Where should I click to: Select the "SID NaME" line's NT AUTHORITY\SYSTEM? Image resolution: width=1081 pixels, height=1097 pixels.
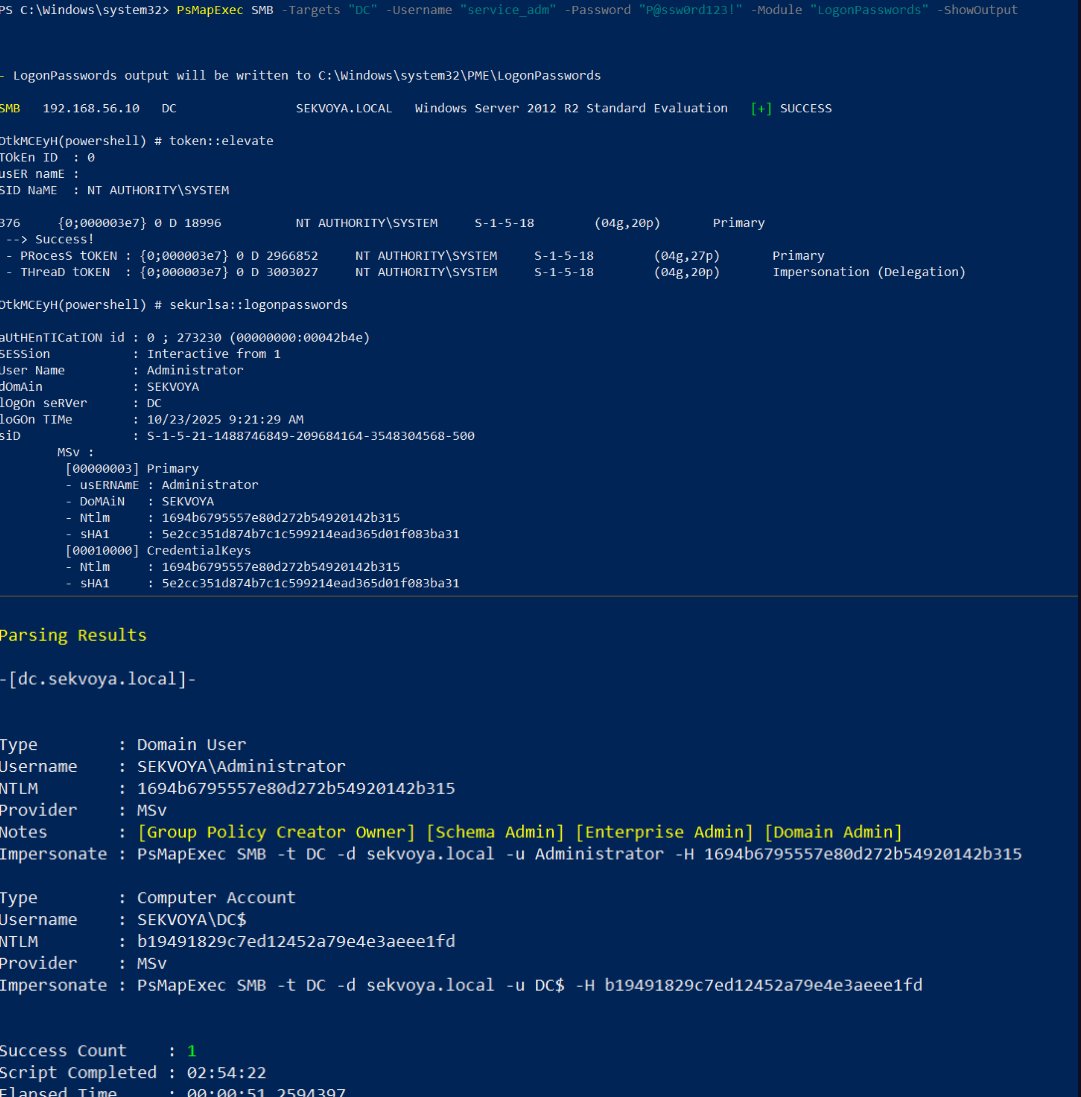coord(157,190)
